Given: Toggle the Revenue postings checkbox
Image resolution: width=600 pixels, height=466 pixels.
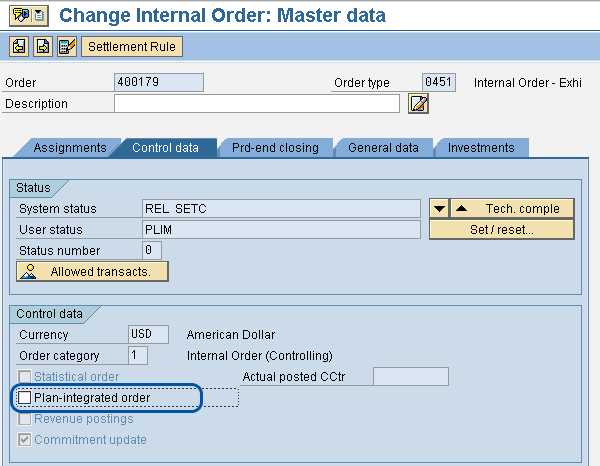Looking at the screenshot, I should (x=25, y=419).
